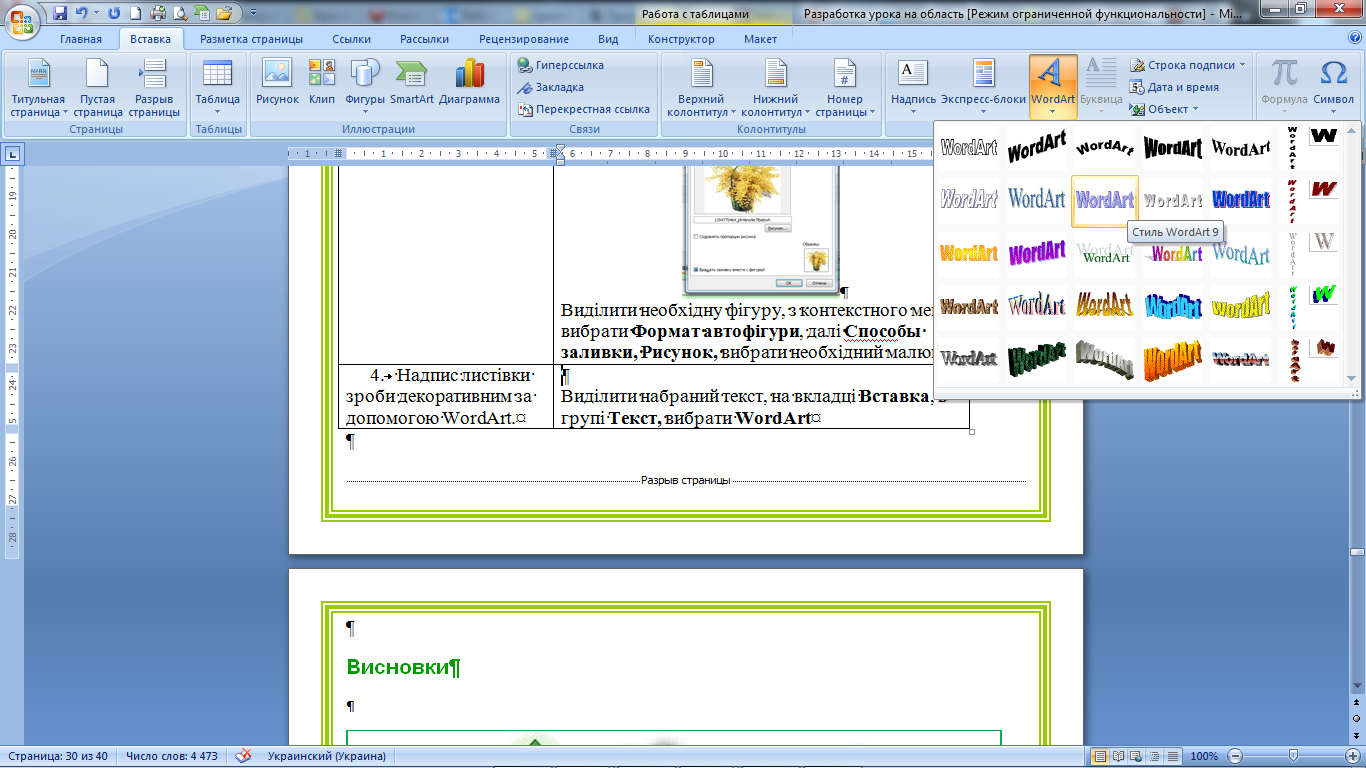Go to the Рецензирование tab
The image size is (1366, 768).
[524, 39]
